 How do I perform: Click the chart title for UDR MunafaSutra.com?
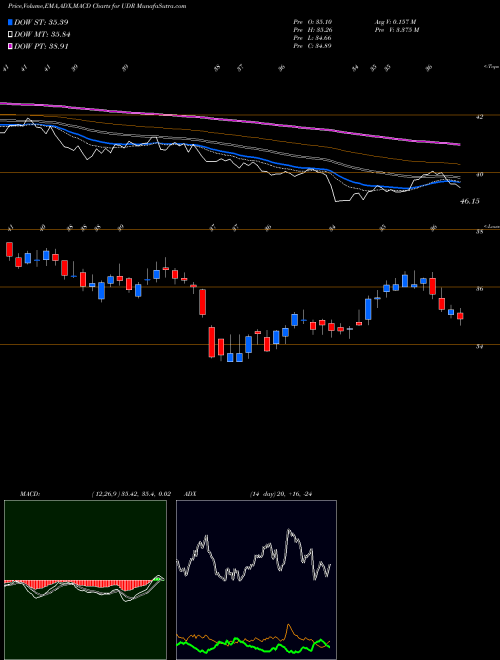coord(97,6)
